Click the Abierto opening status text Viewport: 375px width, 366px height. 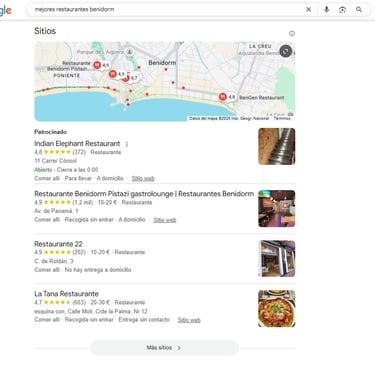pyautogui.click(x=43, y=170)
